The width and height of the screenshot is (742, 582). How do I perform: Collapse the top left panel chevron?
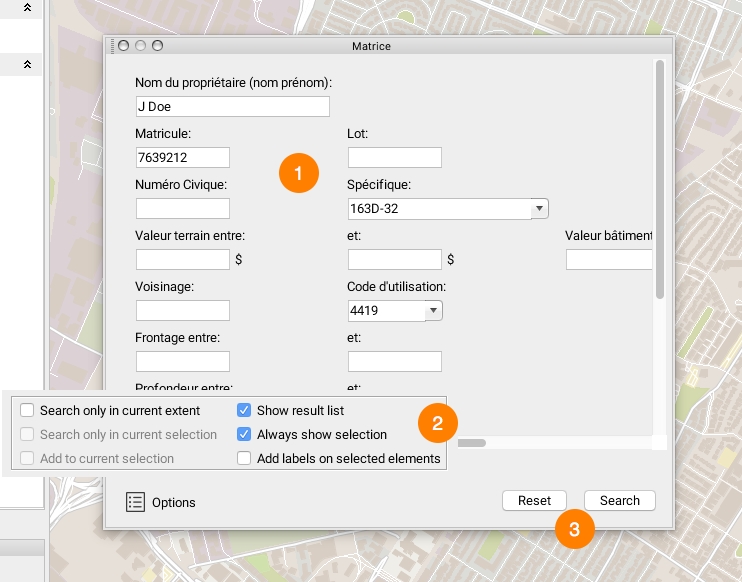coord(28,8)
